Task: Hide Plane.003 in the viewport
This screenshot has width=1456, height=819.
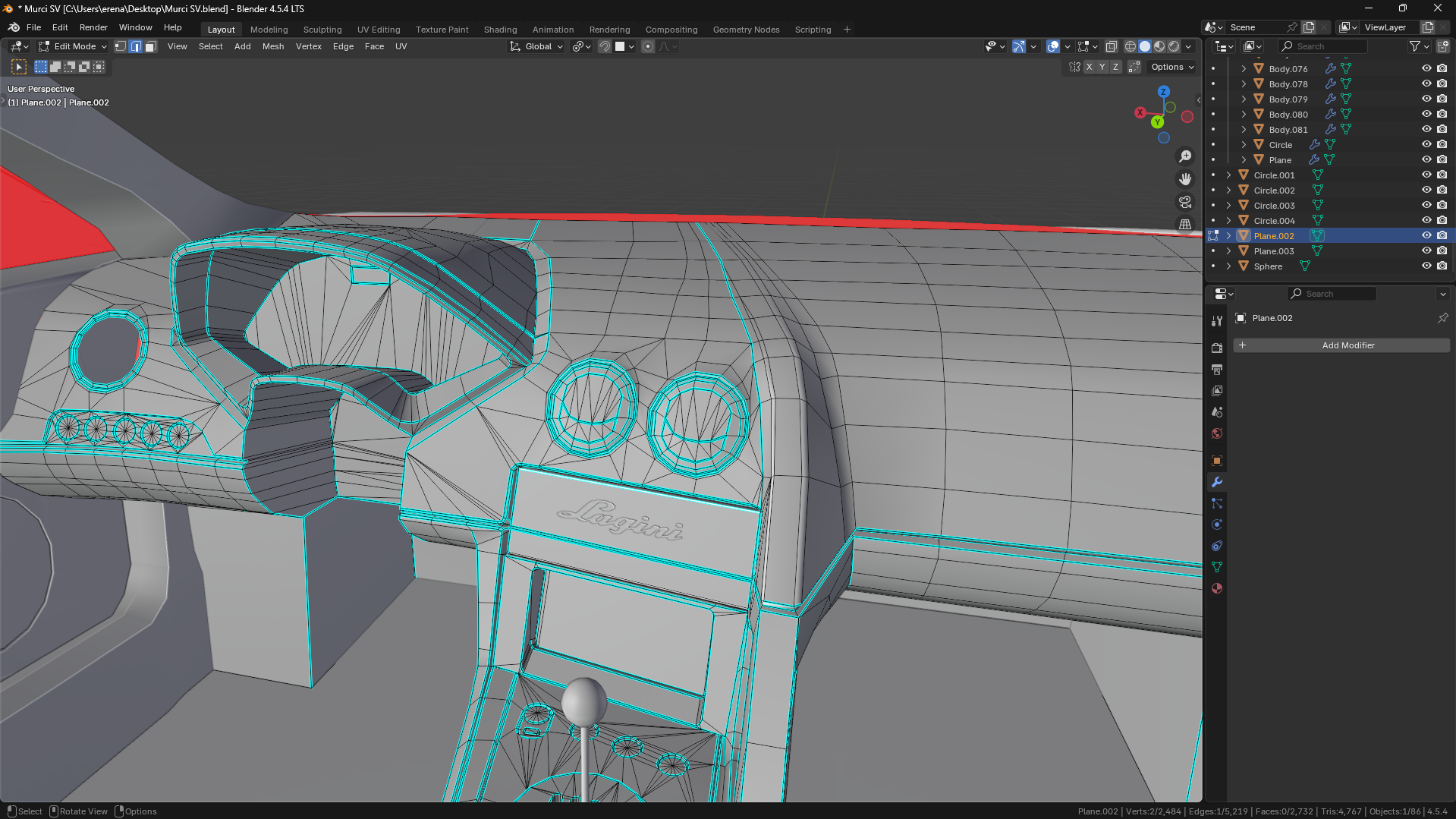Action: coord(1426,251)
